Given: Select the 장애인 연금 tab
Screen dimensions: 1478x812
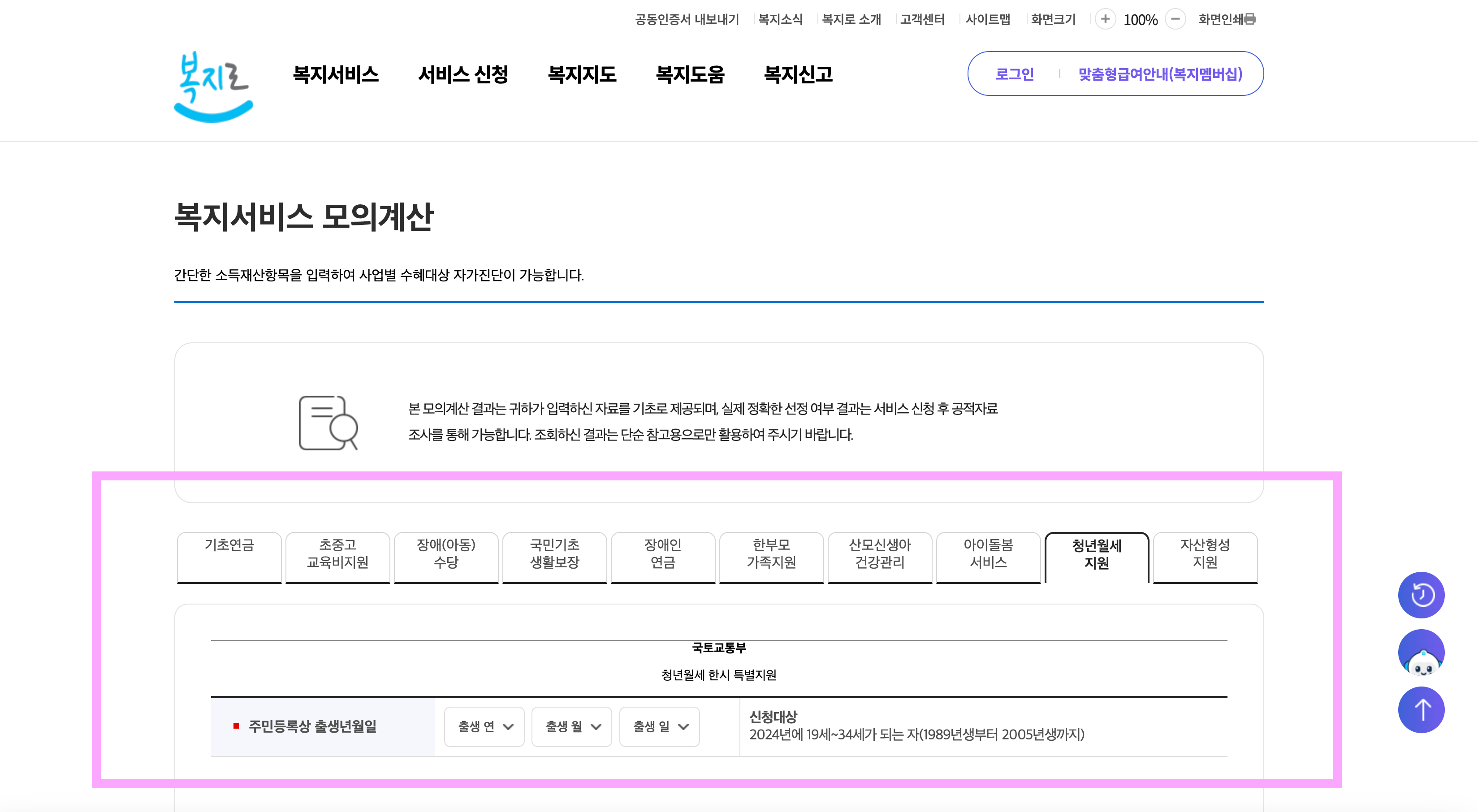Looking at the screenshot, I should point(663,557).
